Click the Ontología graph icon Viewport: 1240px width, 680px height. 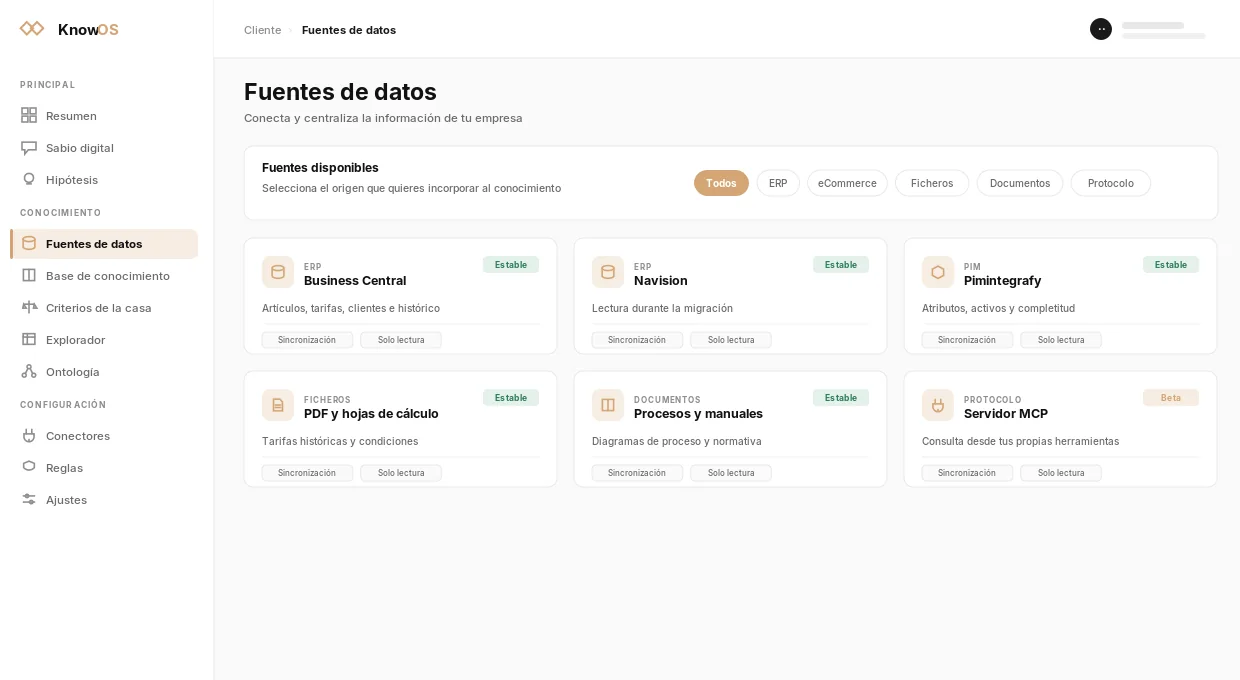coord(29,371)
